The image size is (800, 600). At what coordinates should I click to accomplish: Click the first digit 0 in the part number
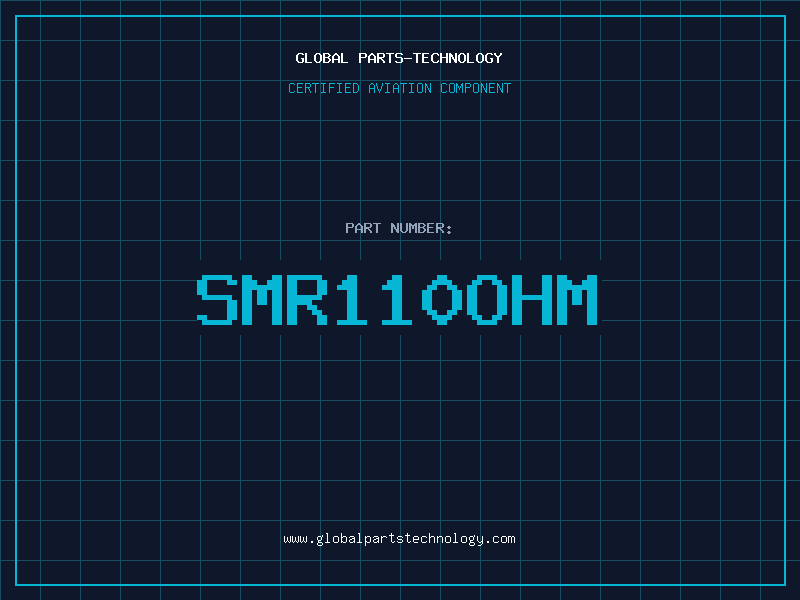click(x=442, y=300)
